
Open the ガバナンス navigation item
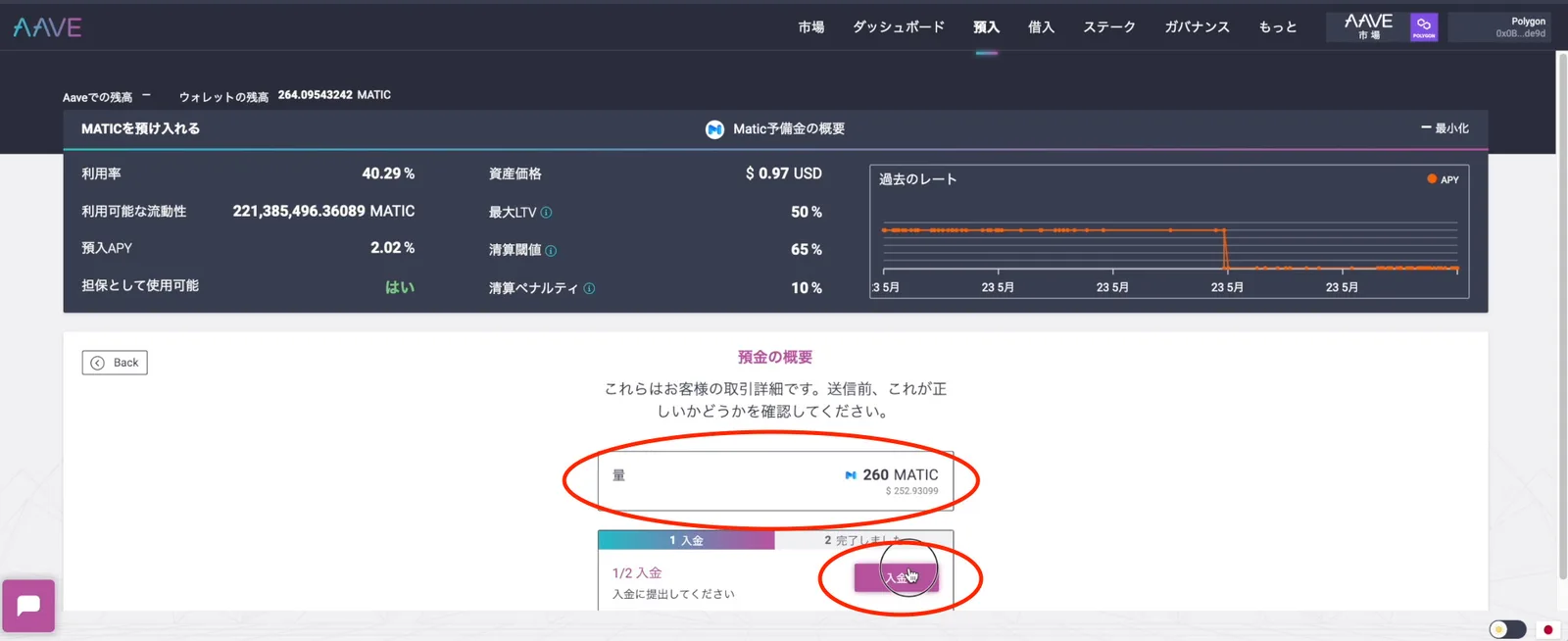[x=1197, y=27]
